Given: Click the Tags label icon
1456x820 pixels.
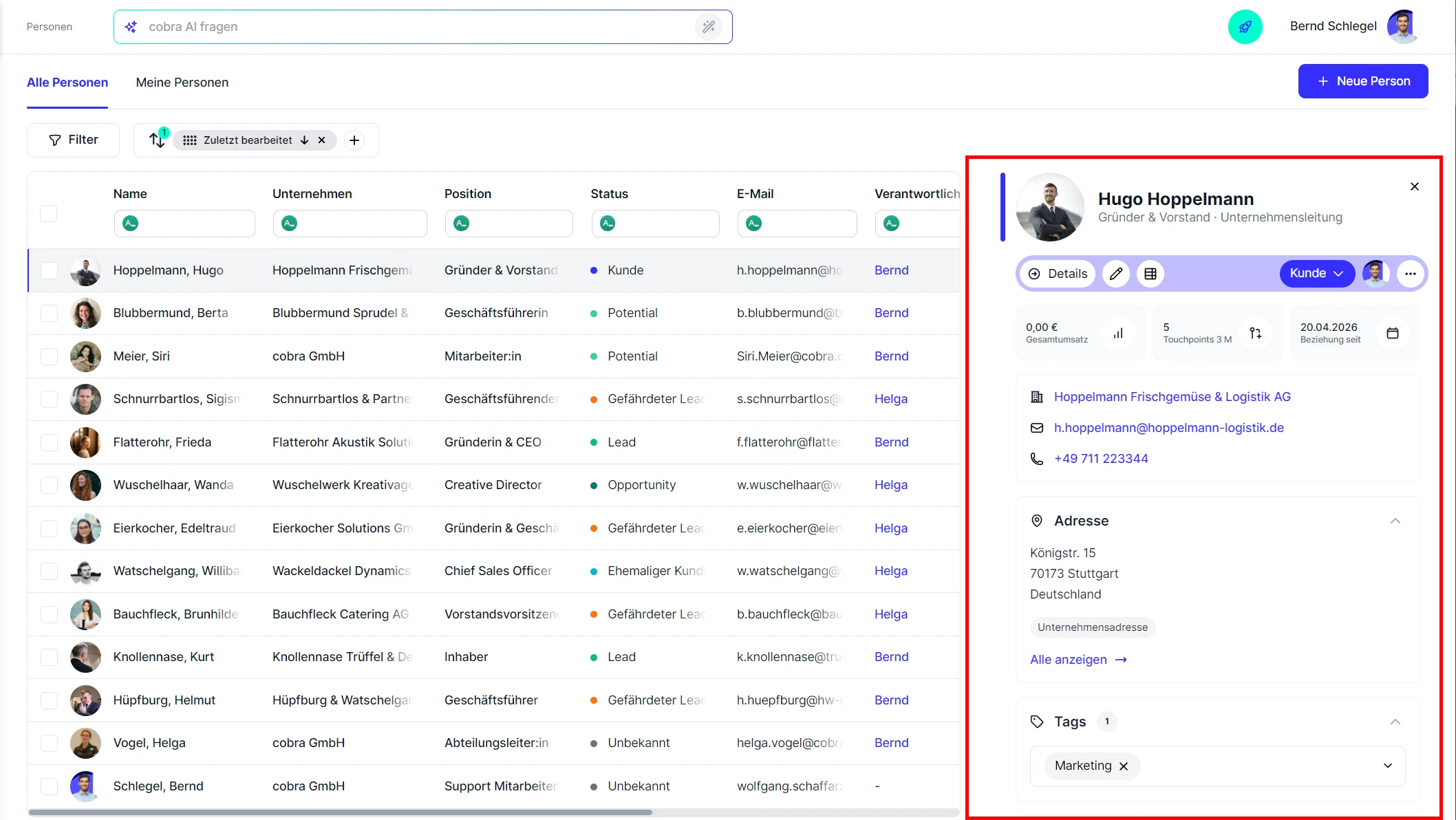Looking at the screenshot, I should pyautogui.click(x=1037, y=722).
